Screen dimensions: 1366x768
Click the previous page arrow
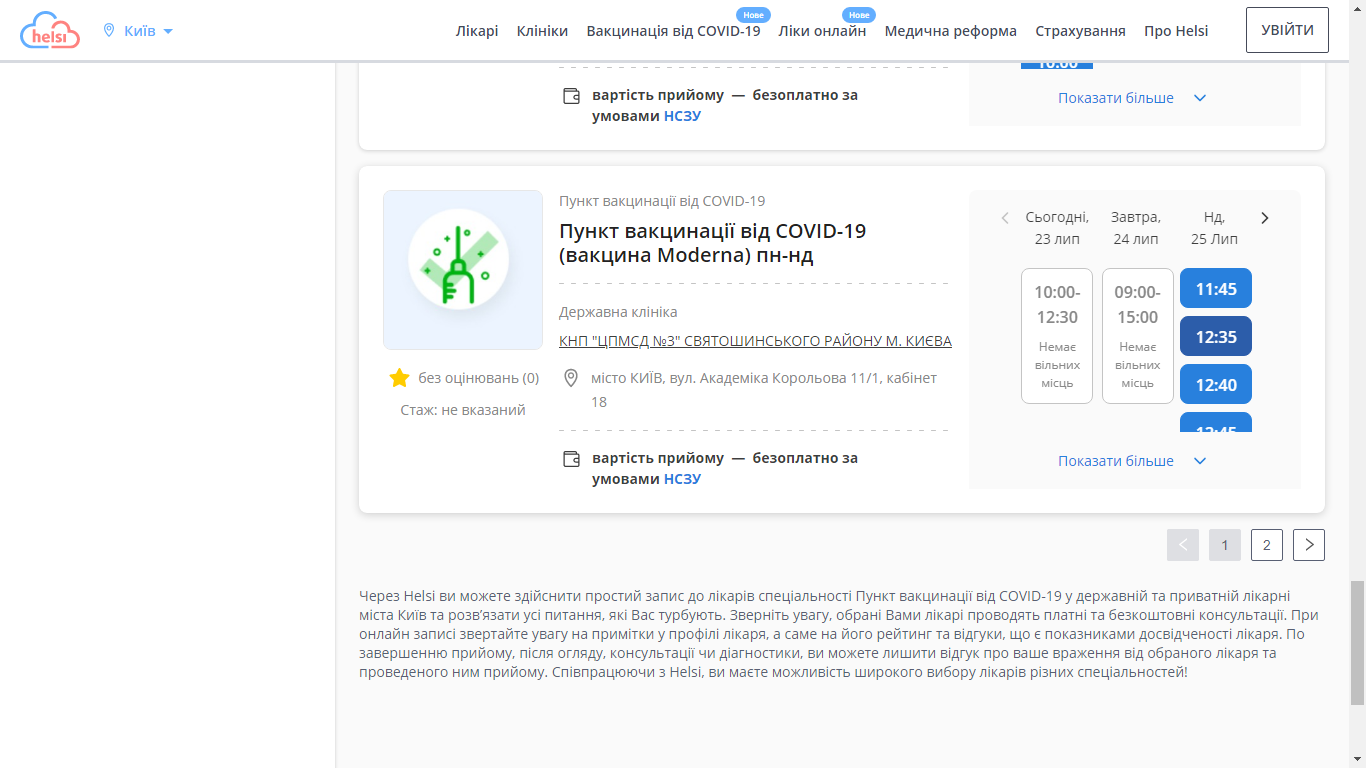click(x=1183, y=545)
